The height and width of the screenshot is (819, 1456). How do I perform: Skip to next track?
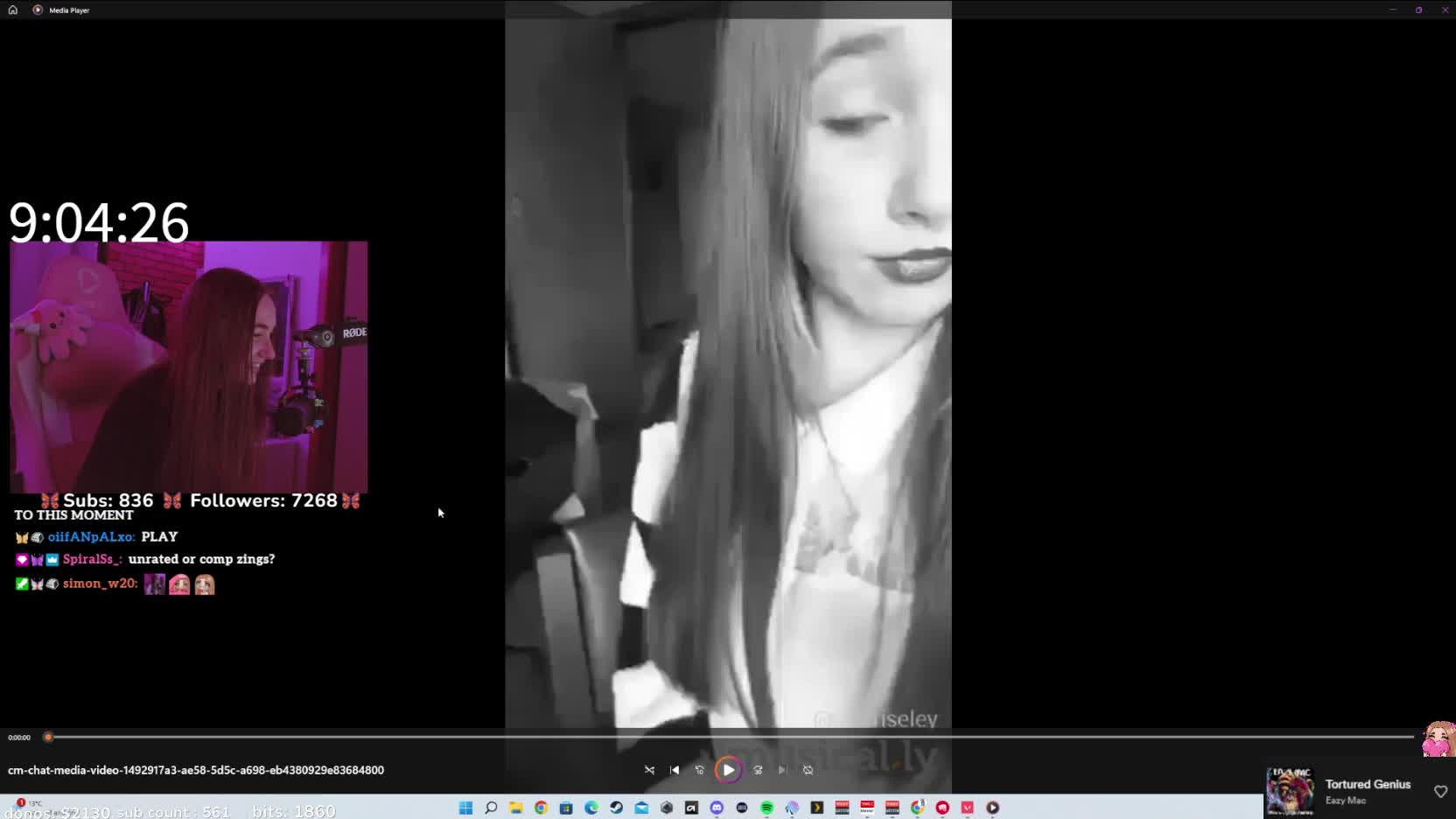(x=782, y=770)
